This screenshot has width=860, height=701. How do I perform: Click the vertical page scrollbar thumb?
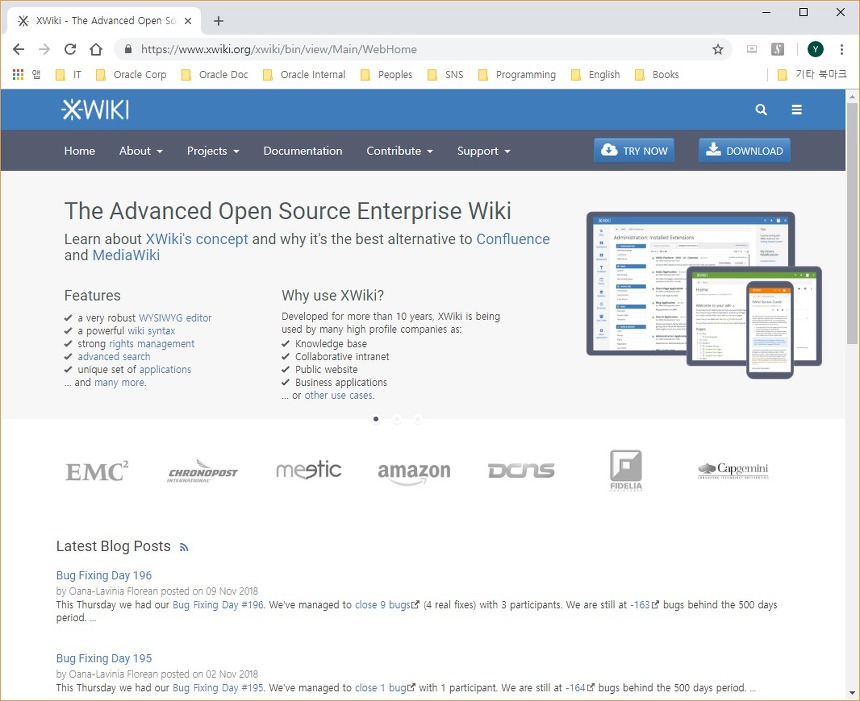[x=851, y=223]
